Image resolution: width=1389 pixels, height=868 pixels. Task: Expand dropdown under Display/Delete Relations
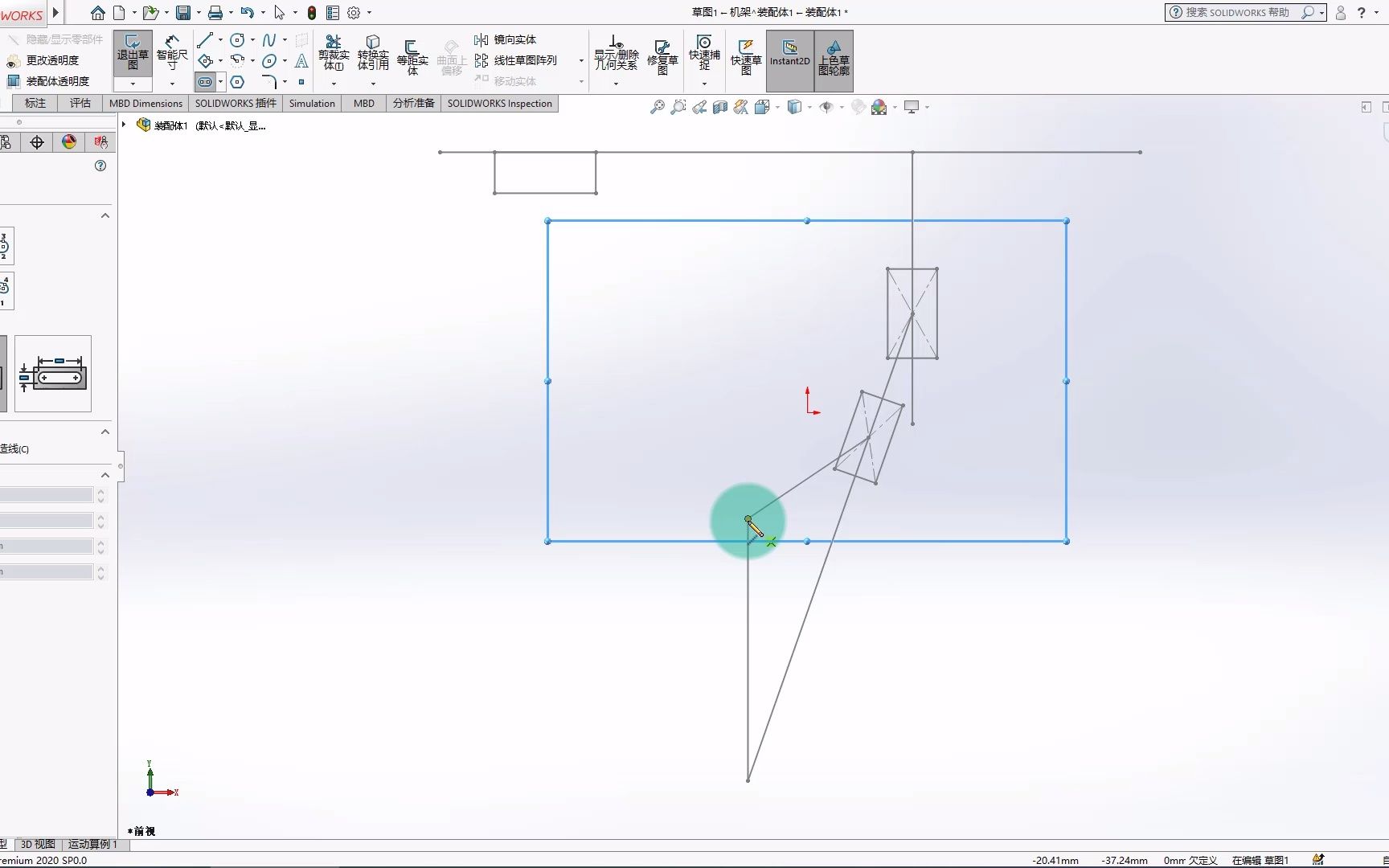click(616, 84)
